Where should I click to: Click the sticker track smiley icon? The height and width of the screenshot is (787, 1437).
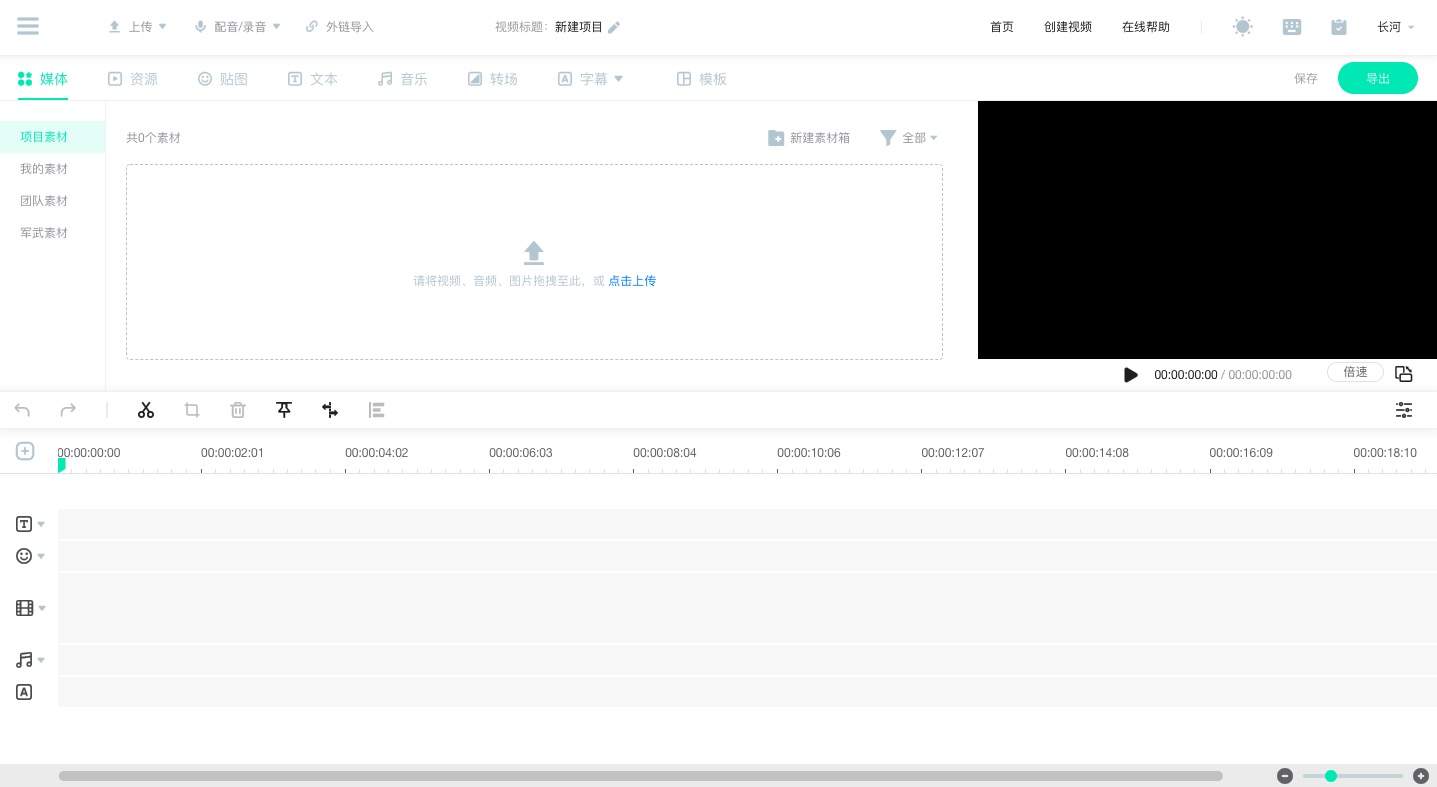click(x=24, y=556)
